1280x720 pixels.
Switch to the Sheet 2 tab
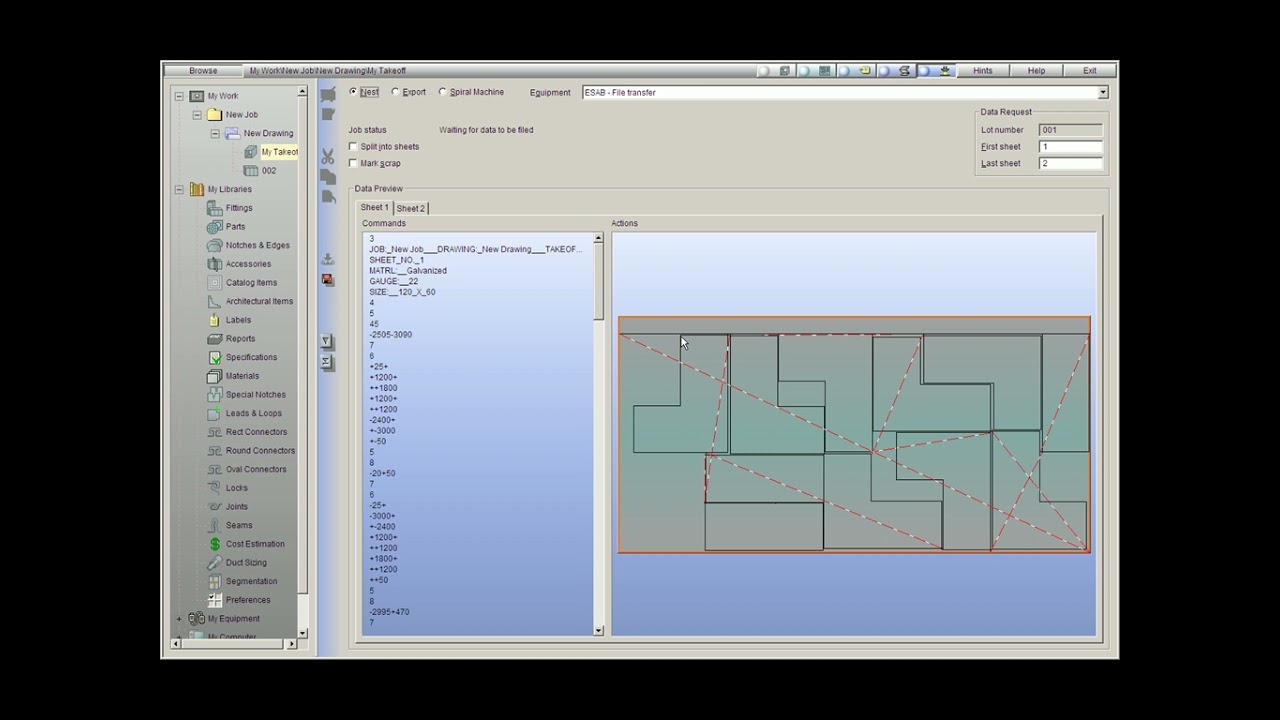(410, 208)
